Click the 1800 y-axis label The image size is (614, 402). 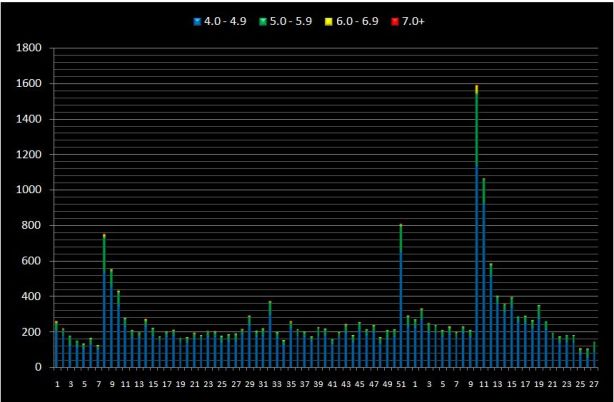pos(29,48)
